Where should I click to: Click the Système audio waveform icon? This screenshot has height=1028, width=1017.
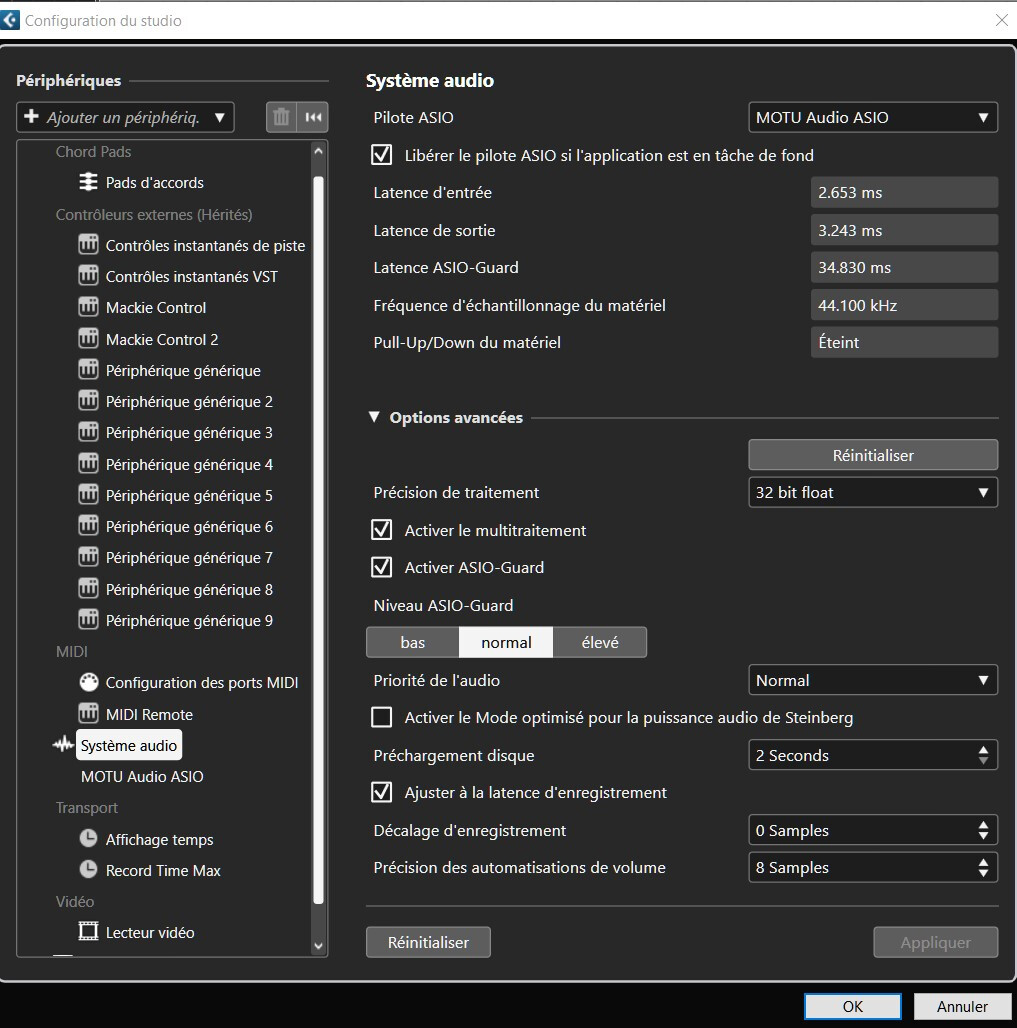63,745
